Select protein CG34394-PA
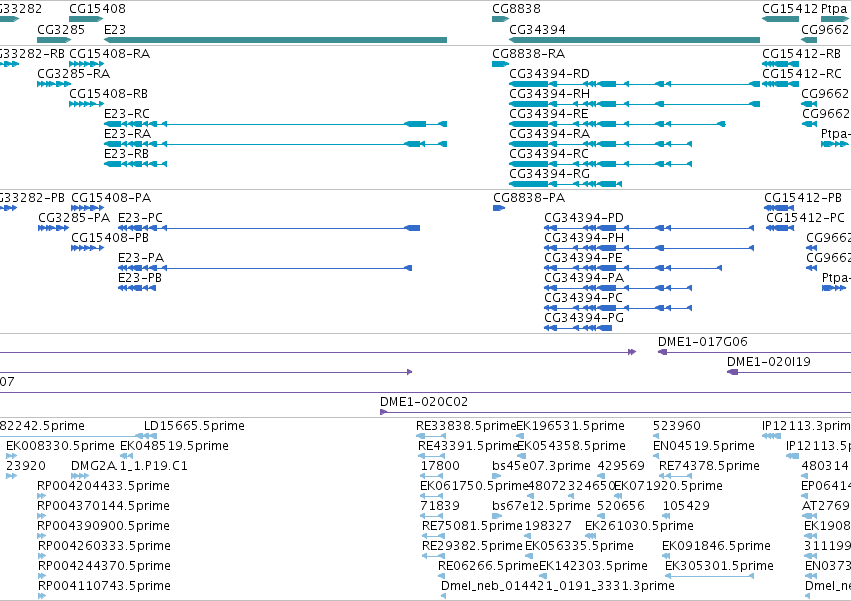The height and width of the screenshot is (601, 851). (x=584, y=278)
